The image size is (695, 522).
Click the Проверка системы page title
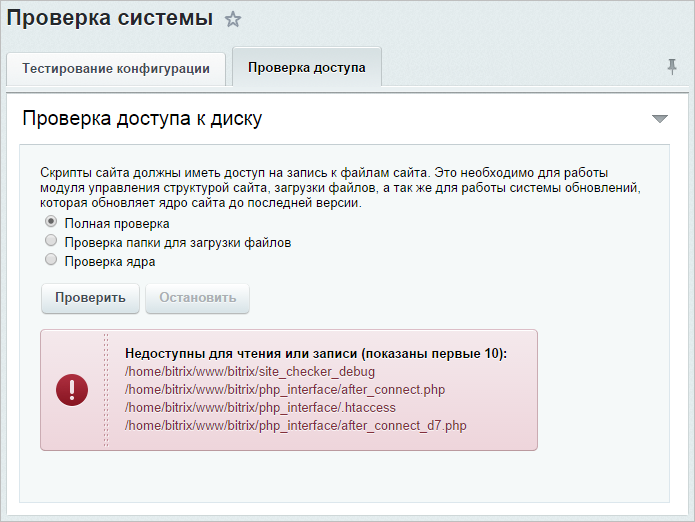(x=109, y=19)
